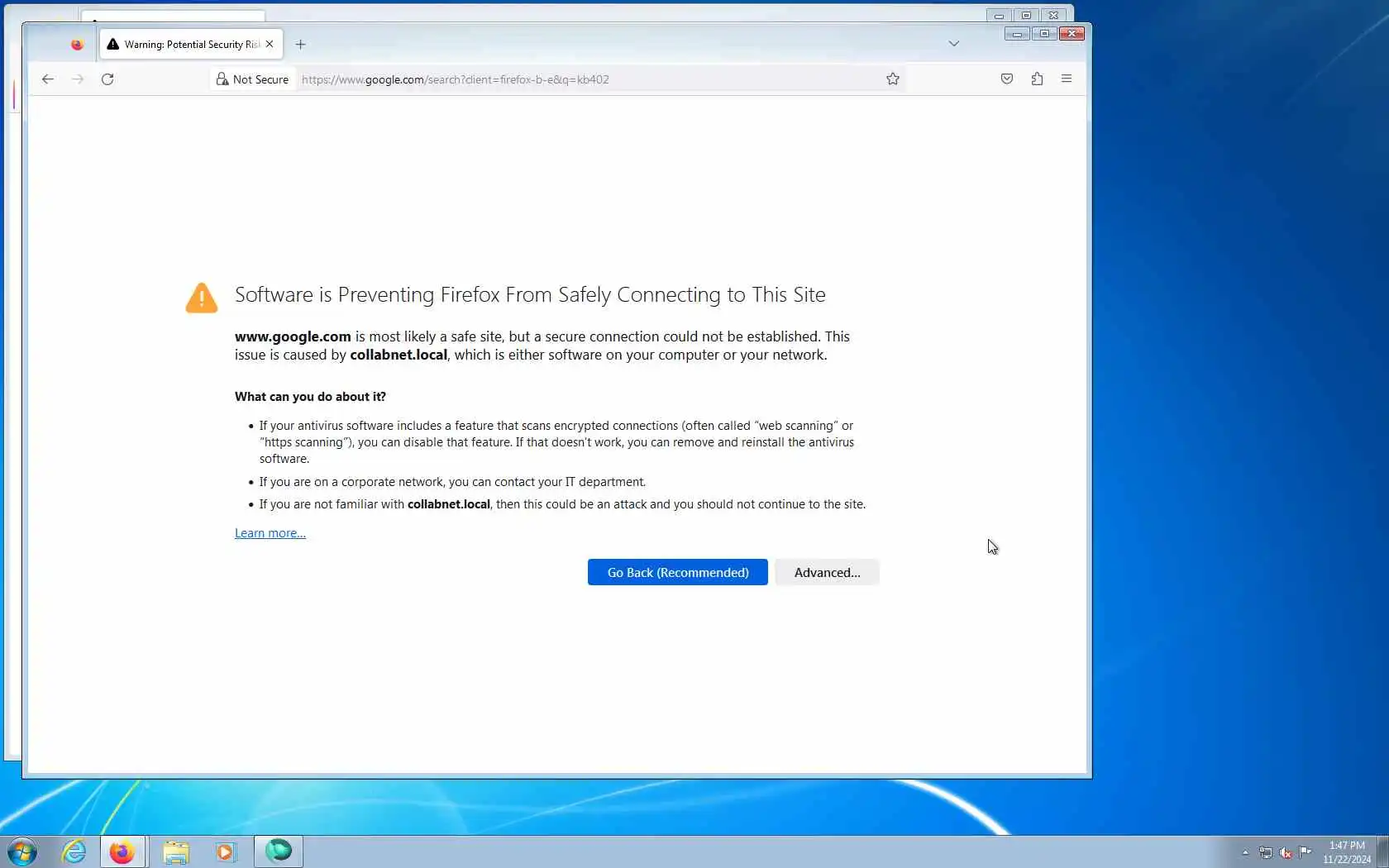1389x868 pixels.
Task: Click the "If you are not familiar with collabnet.local" bullet
Action: 562,504
